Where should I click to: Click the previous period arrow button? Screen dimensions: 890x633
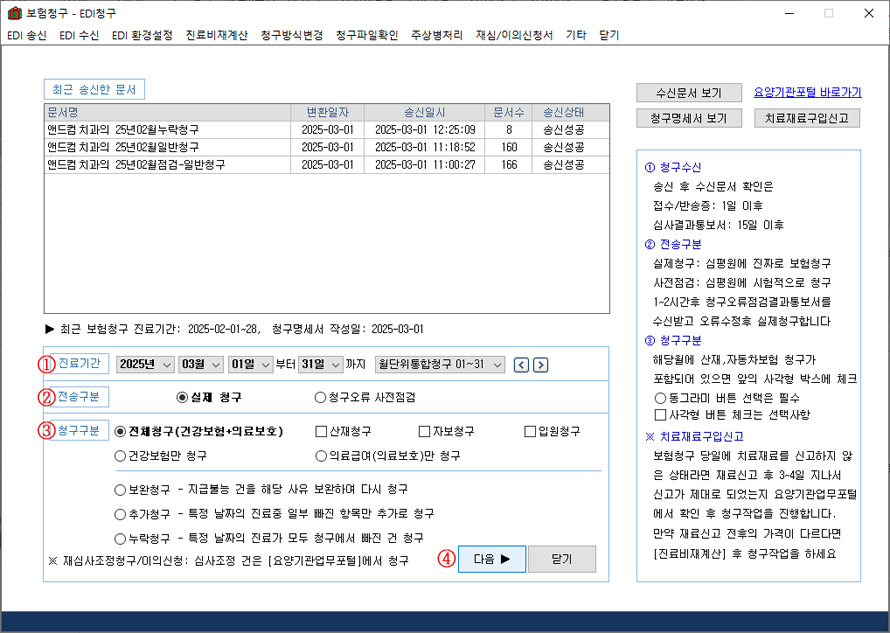click(521, 365)
